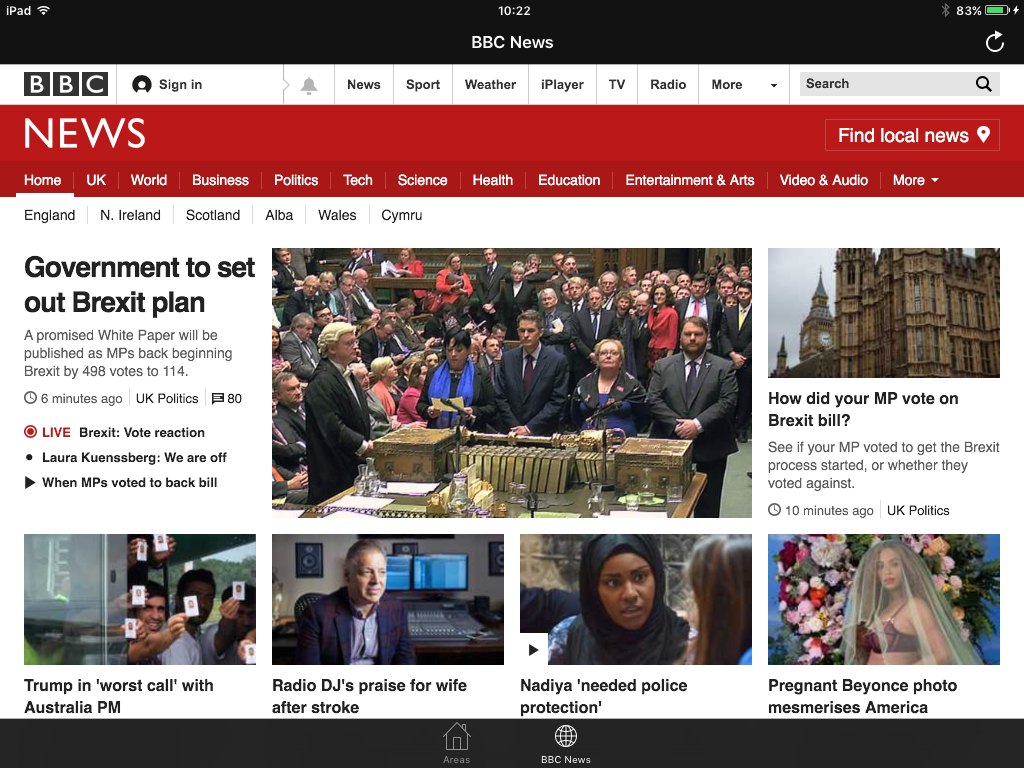Open the Parliament building thumbnail

tap(884, 313)
